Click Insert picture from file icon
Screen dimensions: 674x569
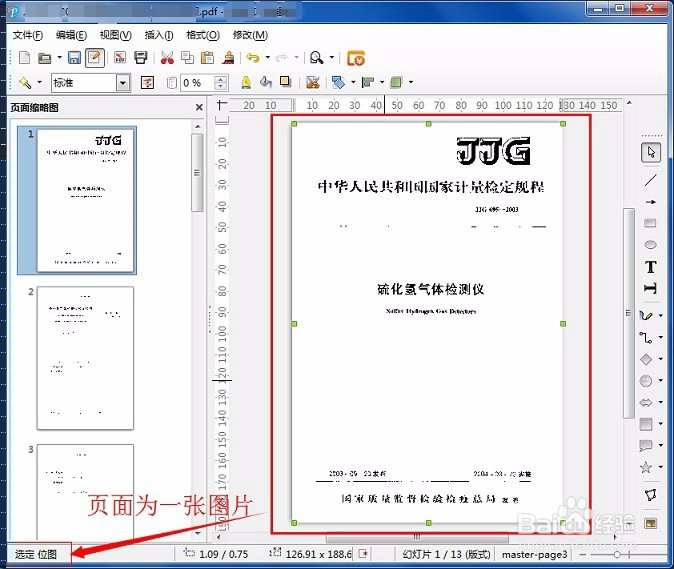(651, 523)
